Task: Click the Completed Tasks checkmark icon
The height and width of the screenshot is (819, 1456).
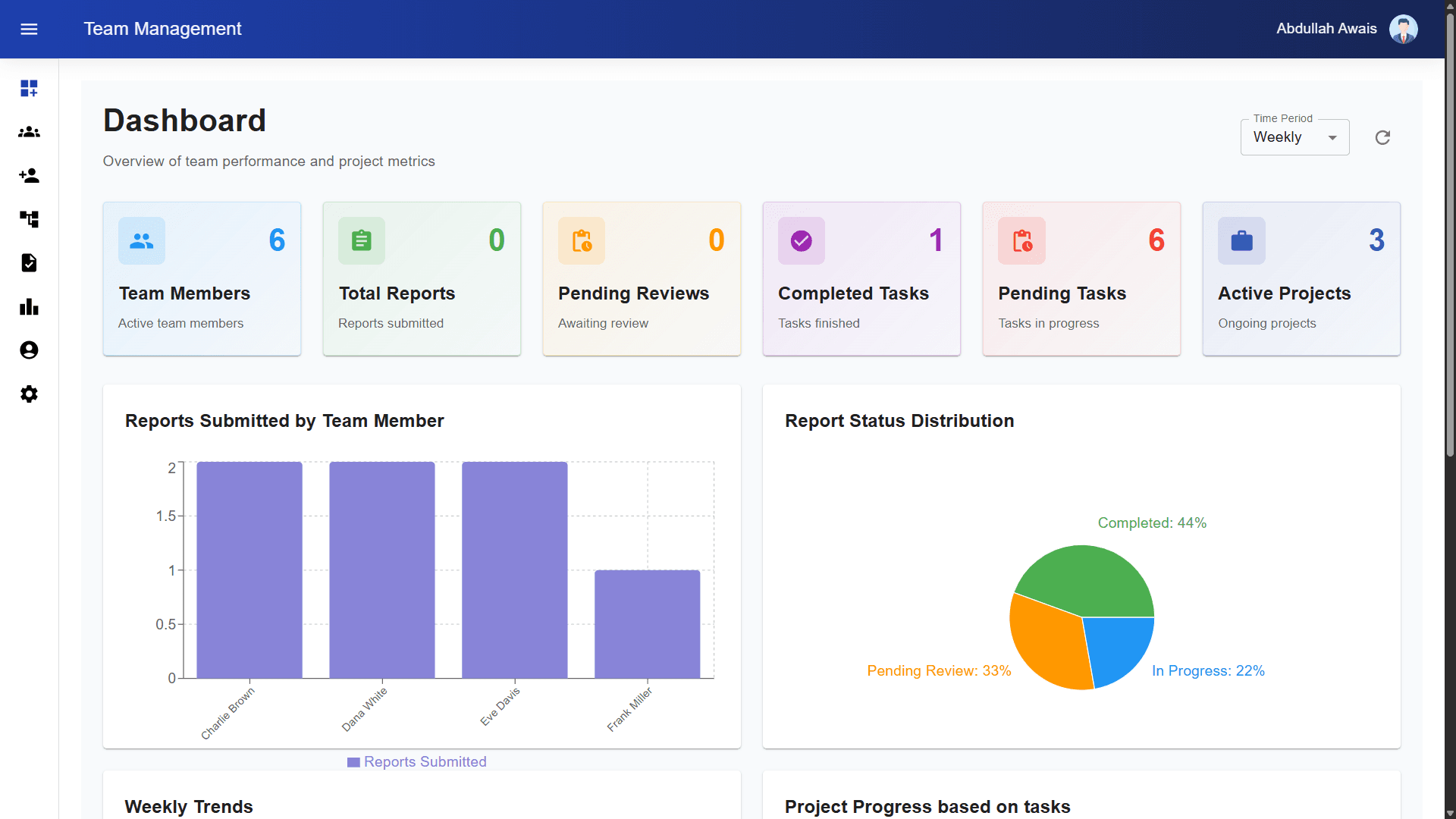Action: [802, 241]
